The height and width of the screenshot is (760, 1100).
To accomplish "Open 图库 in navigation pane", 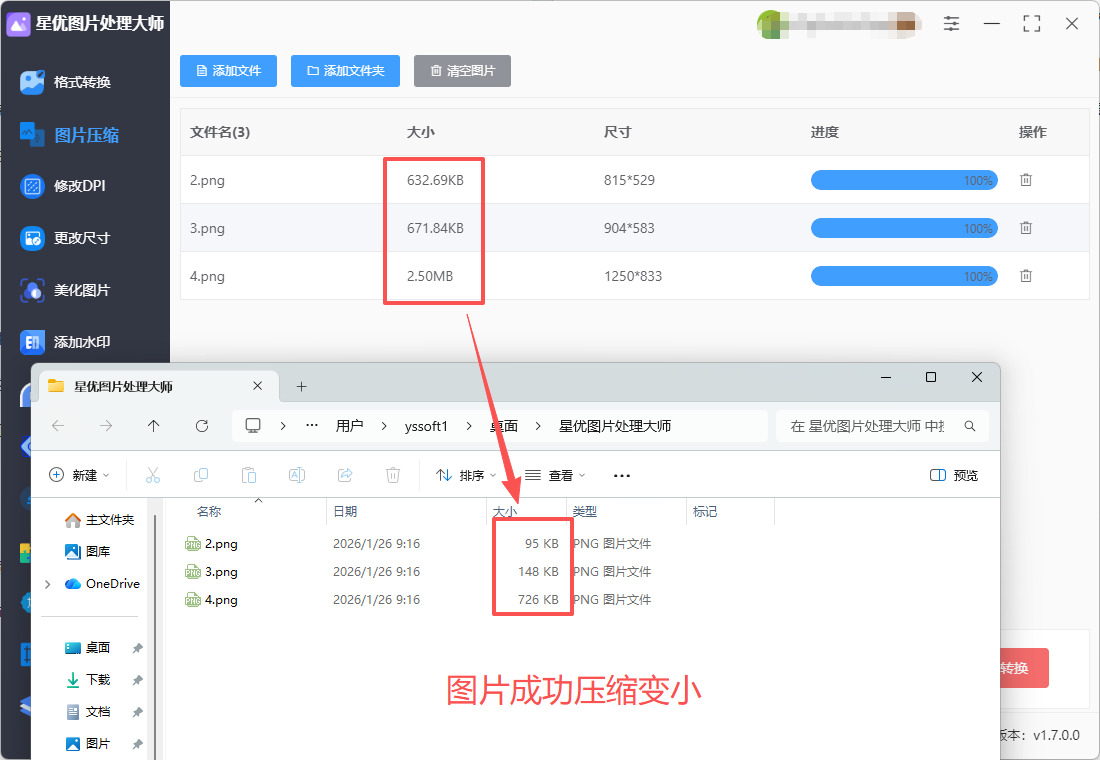I will coord(87,552).
